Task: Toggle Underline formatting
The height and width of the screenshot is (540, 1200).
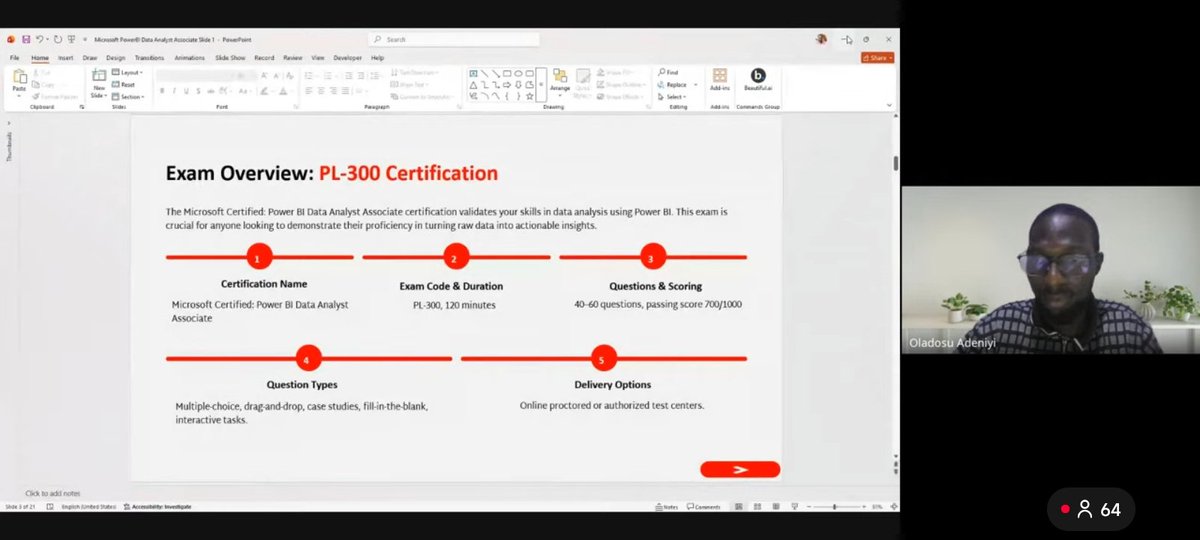Action: coord(186,91)
